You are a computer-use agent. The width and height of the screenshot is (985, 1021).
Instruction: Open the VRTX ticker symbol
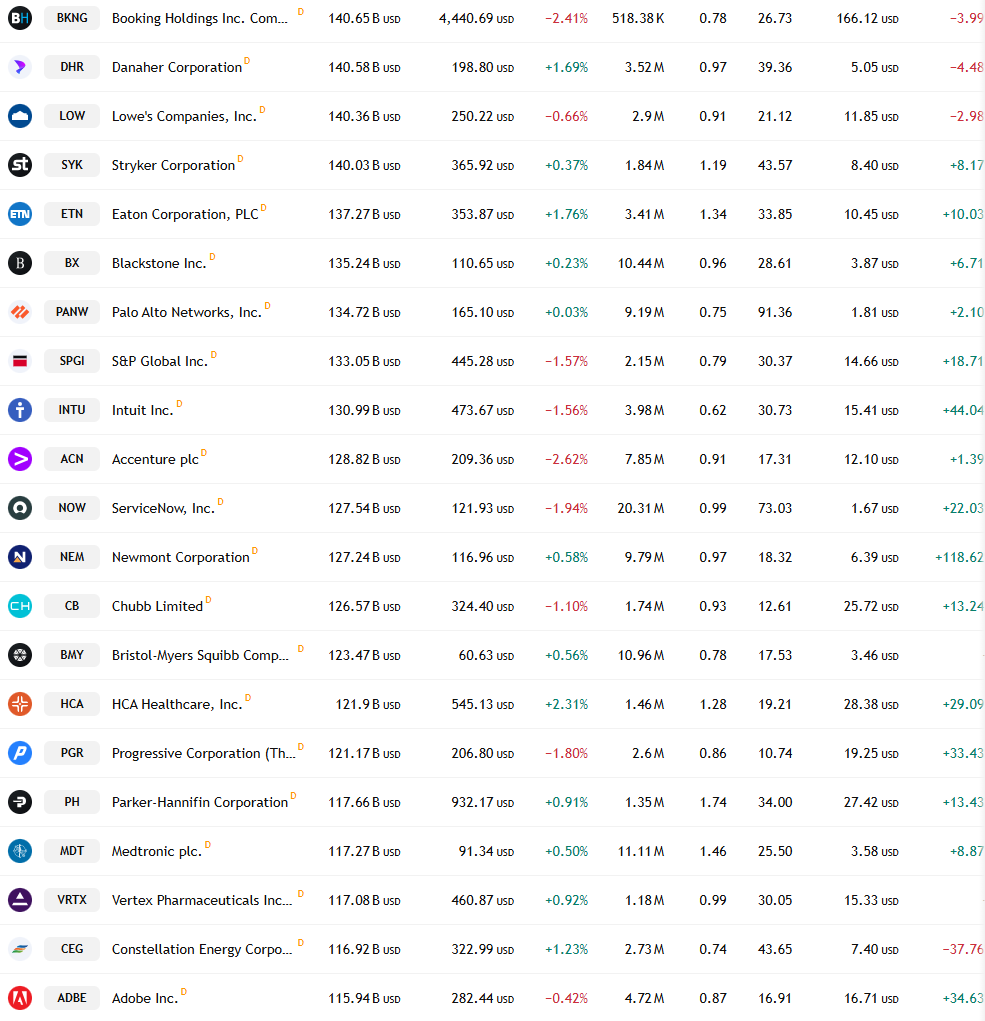click(x=72, y=900)
